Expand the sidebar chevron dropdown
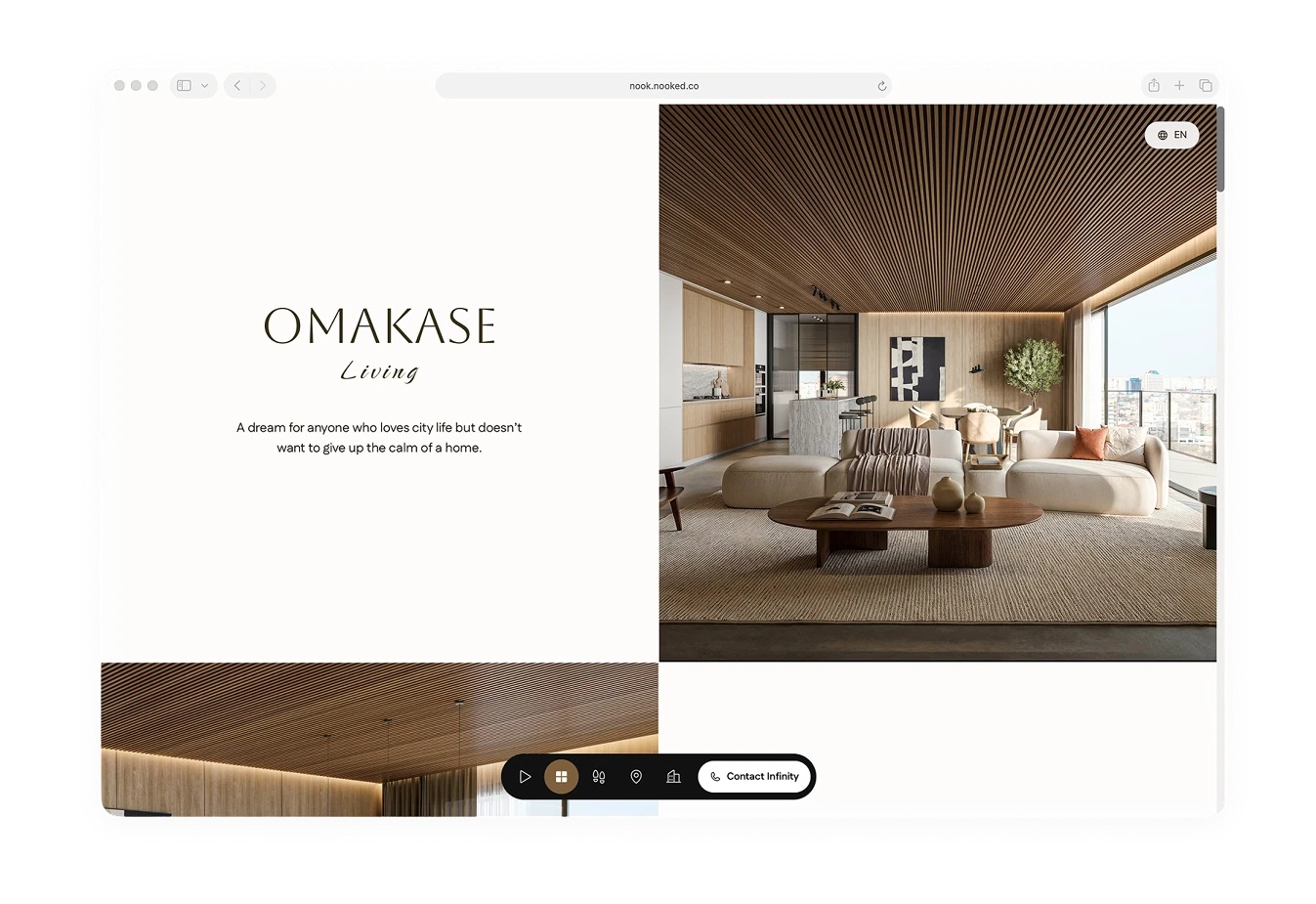This screenshot has width=1316, height=904. point(205,86)
